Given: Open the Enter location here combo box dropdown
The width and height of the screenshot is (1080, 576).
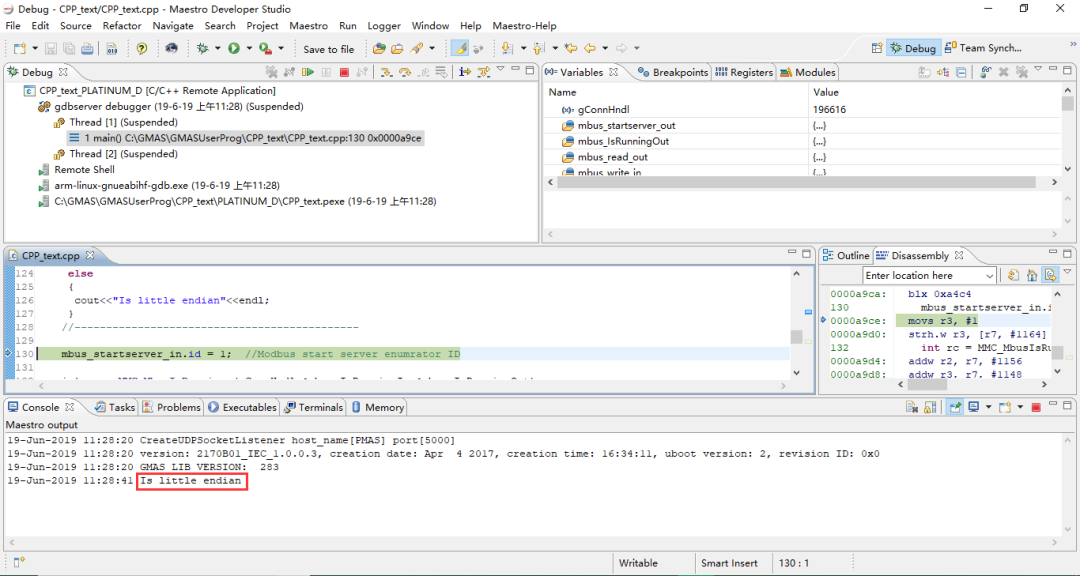Looking at the screenshot, I should coord(990,276).
